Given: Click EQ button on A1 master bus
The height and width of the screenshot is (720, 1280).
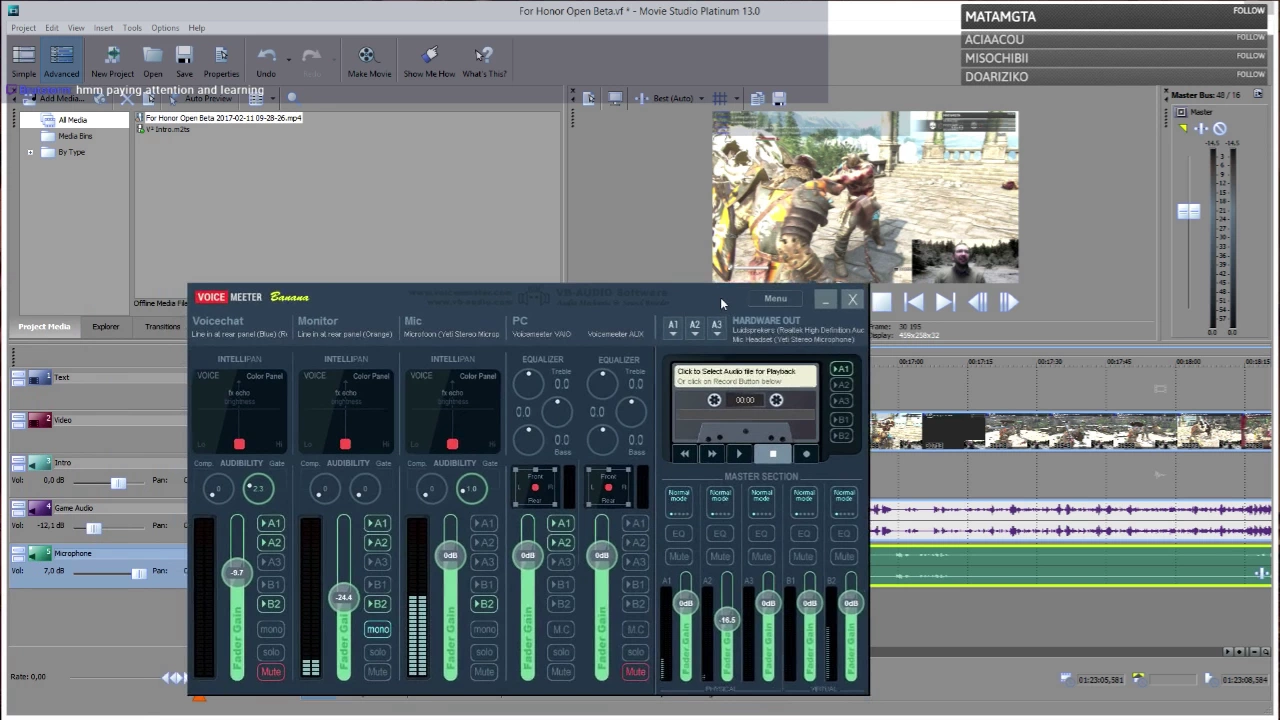Looking at the screenshot, I should [x=679, y=534].
